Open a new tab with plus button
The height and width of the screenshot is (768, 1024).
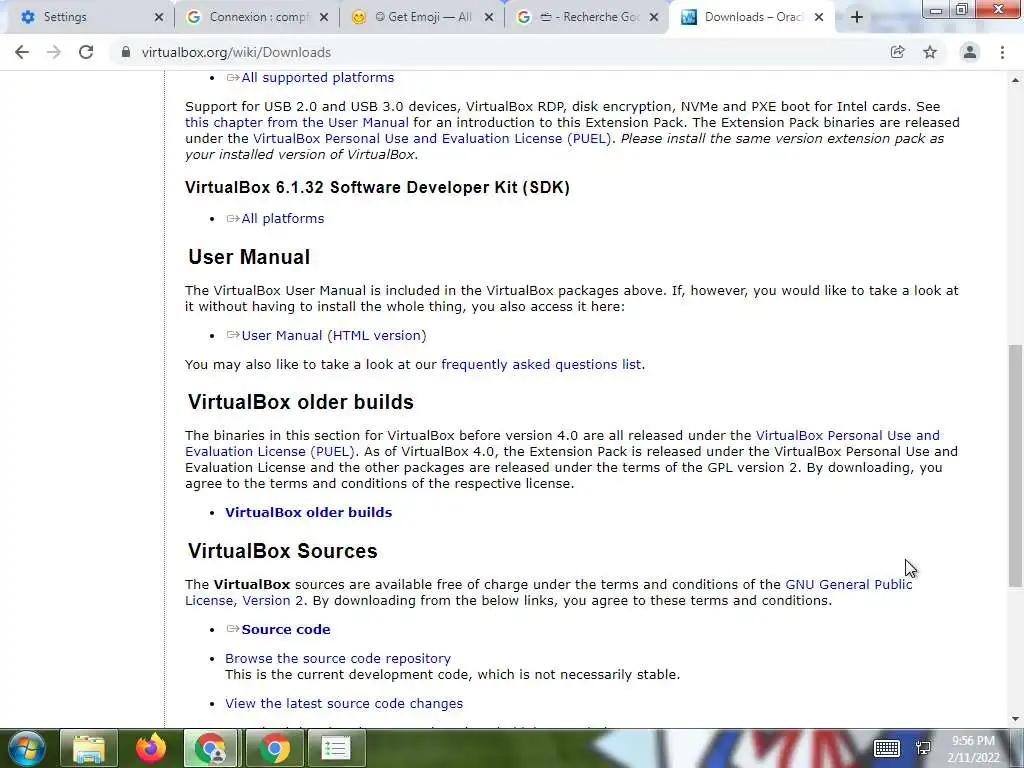click(857, 17)
